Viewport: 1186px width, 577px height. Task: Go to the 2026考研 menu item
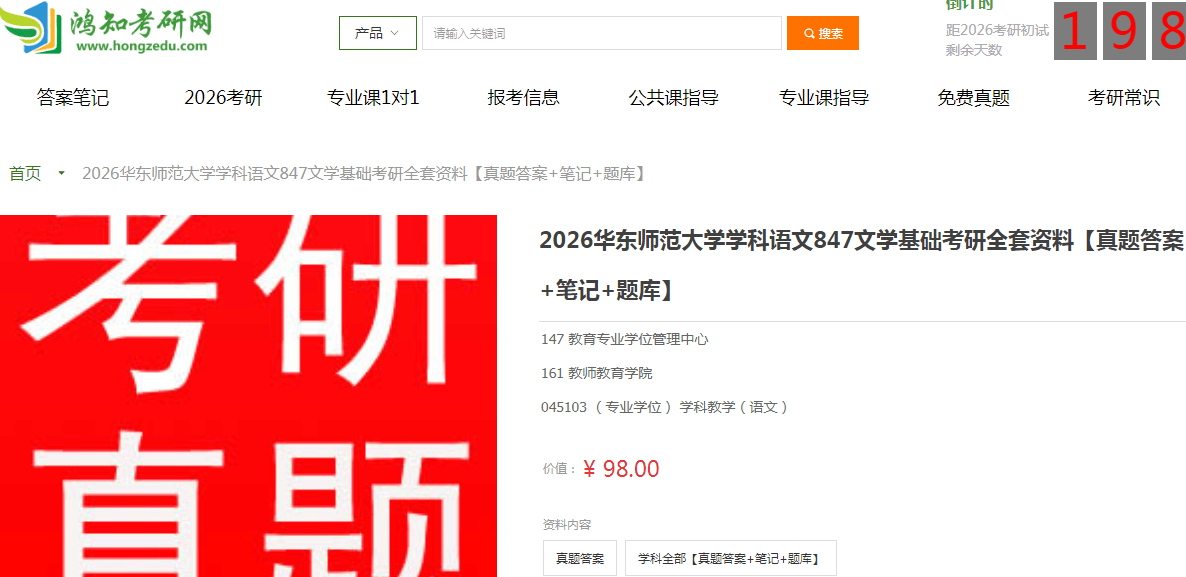coord(223,98)
